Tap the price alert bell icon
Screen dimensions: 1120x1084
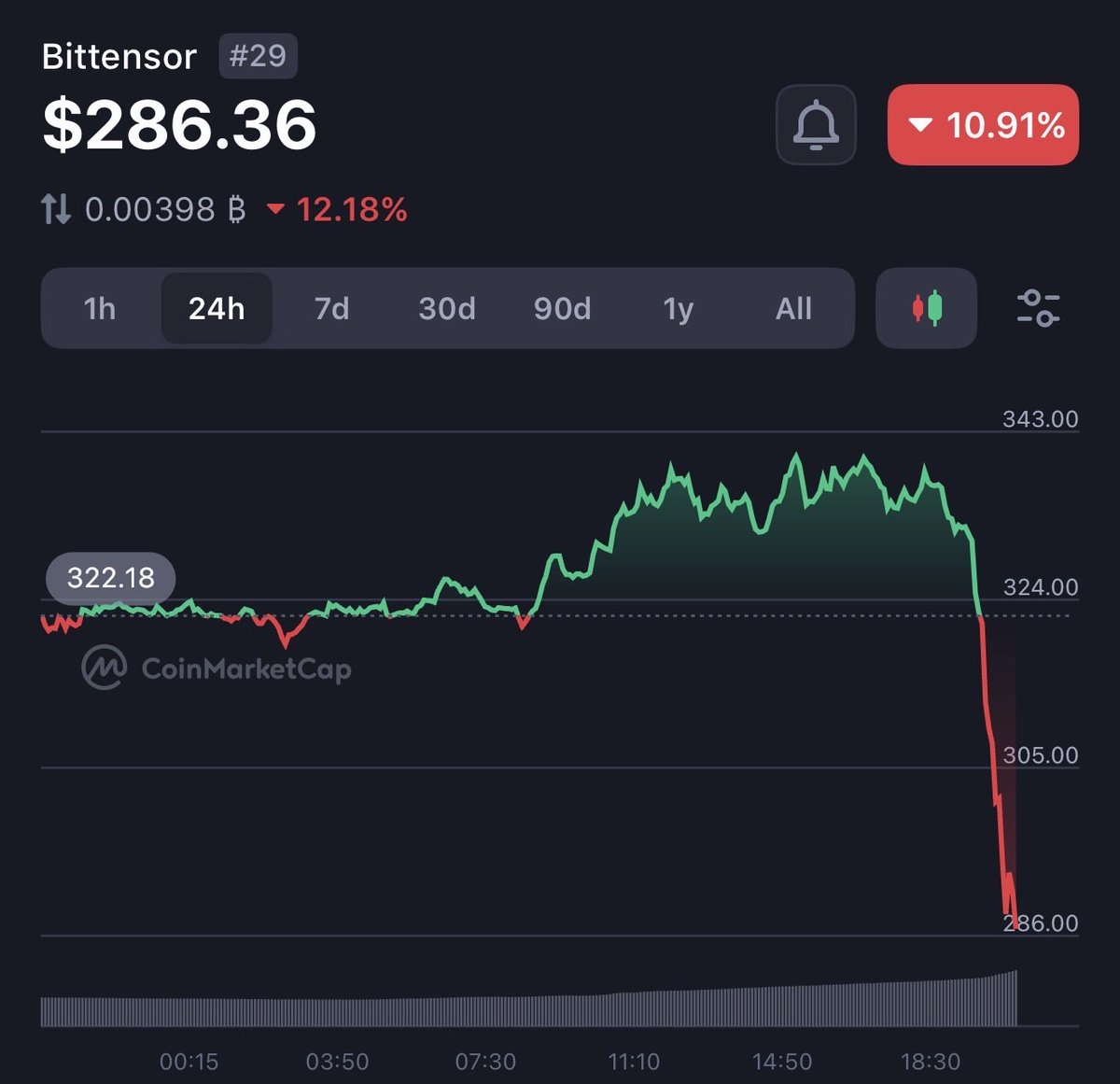click(816, 125)
